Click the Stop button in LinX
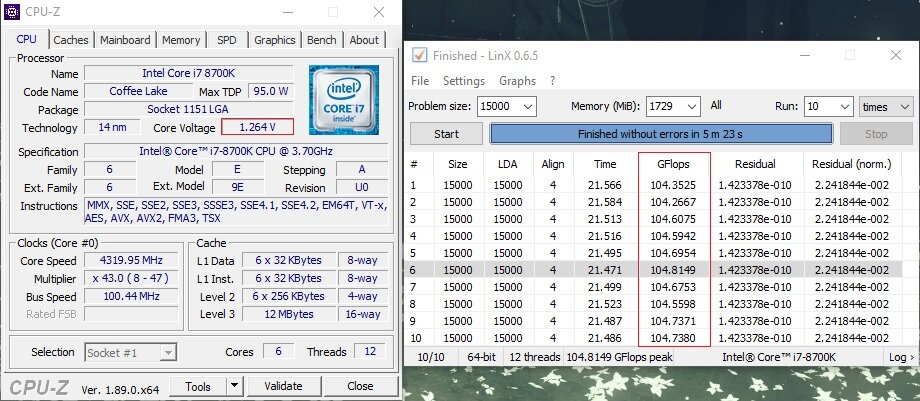 tap(876, 134)
